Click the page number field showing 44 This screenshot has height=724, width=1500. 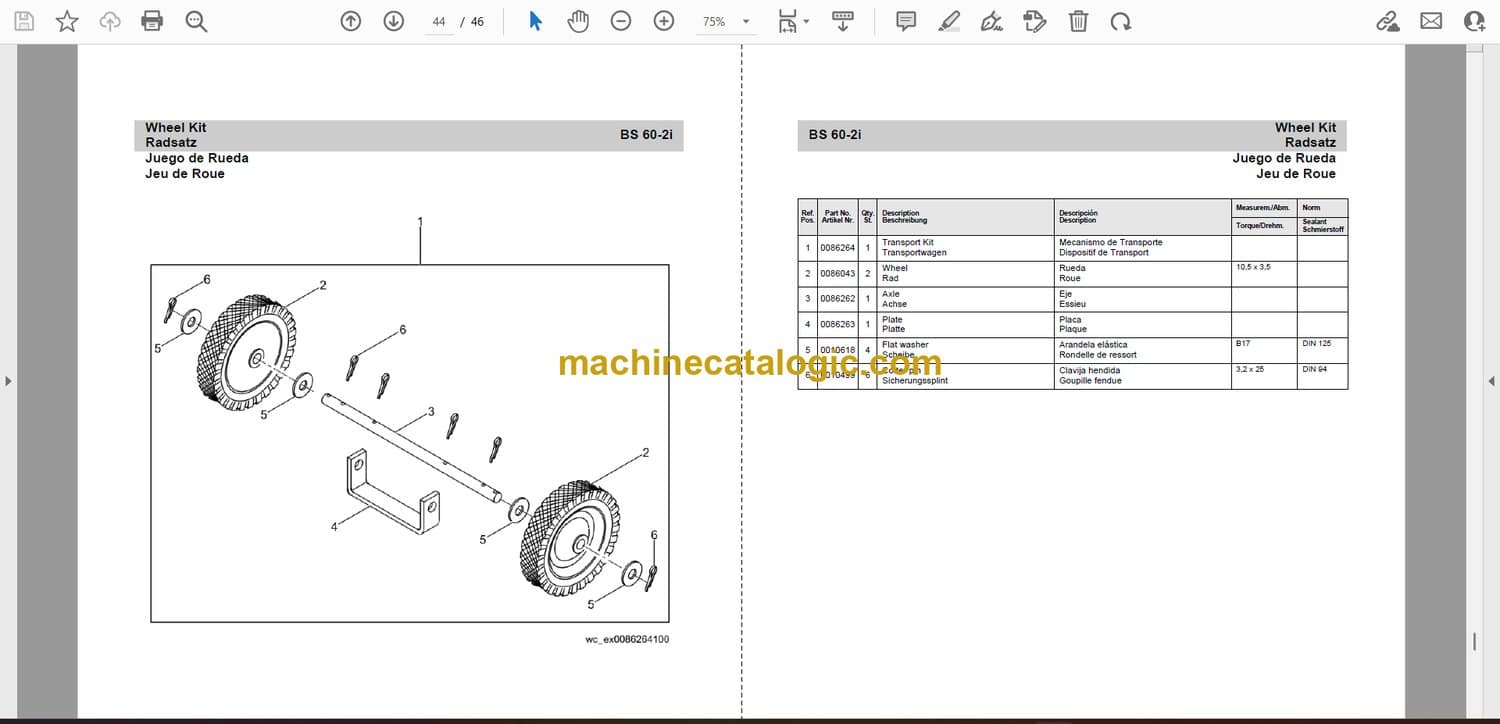[x=439, y=21]
